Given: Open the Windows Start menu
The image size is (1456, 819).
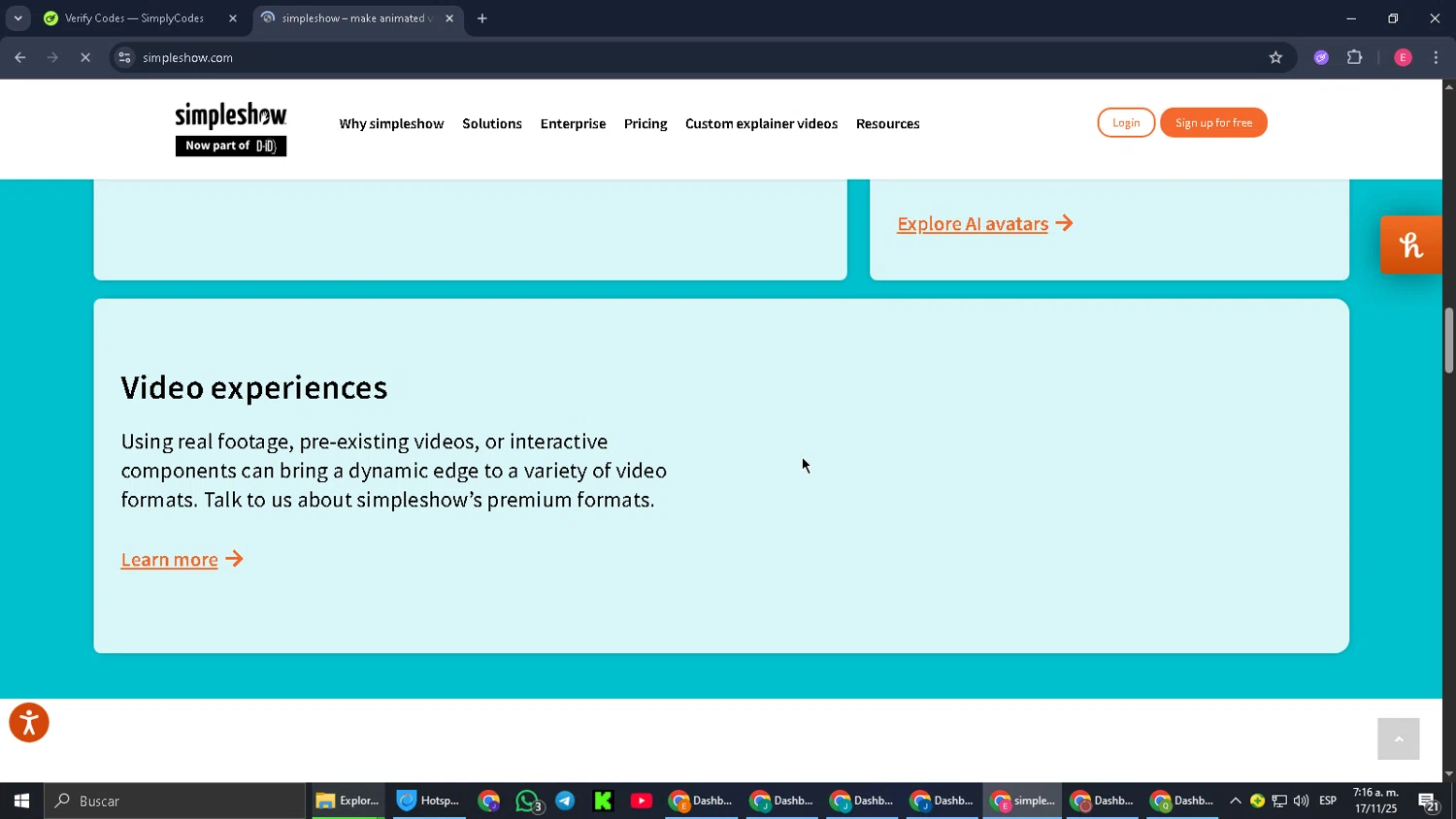Looking at the screenshot, I should pos(21,801).
